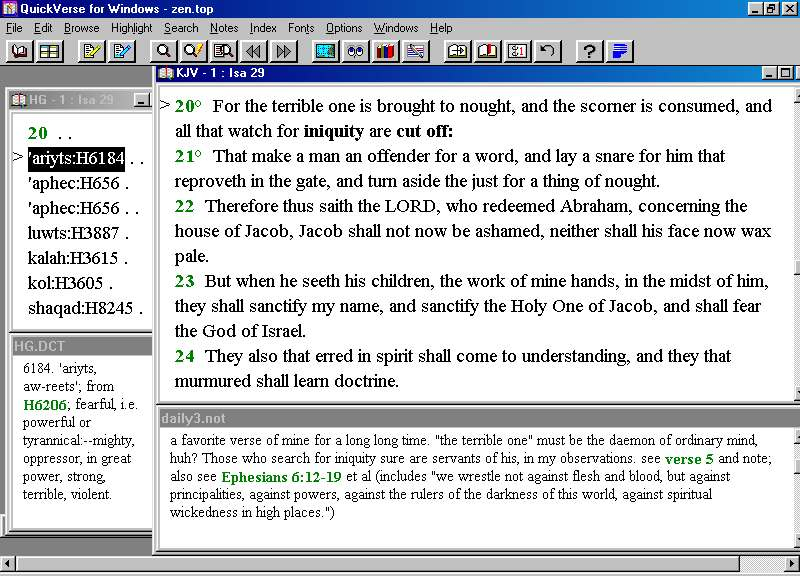Screen dimensions: 800x576
Task: Minimize the HG window
Action: (x=142, y=100)
